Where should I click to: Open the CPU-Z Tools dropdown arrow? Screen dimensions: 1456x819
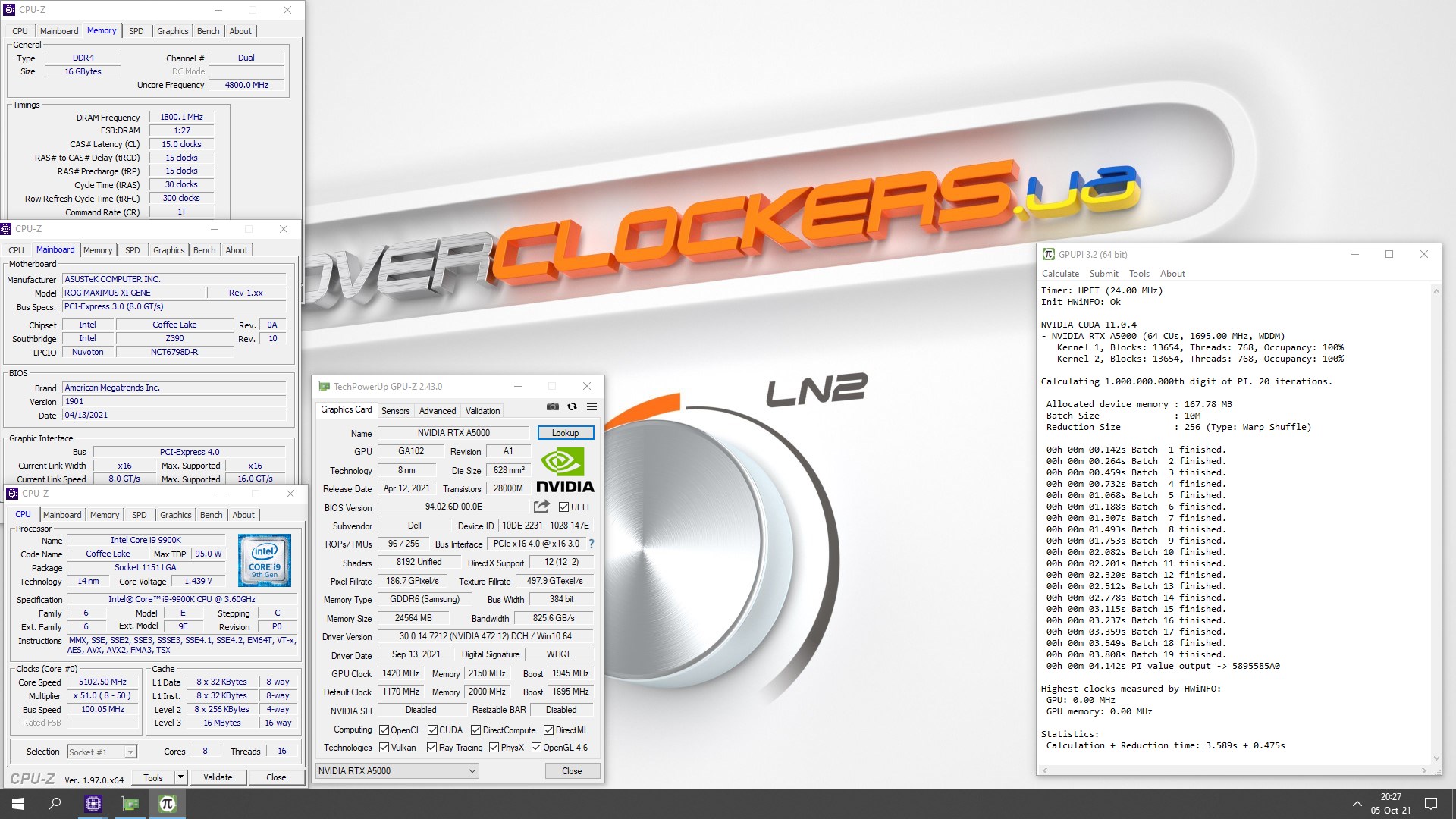[180, 777]
